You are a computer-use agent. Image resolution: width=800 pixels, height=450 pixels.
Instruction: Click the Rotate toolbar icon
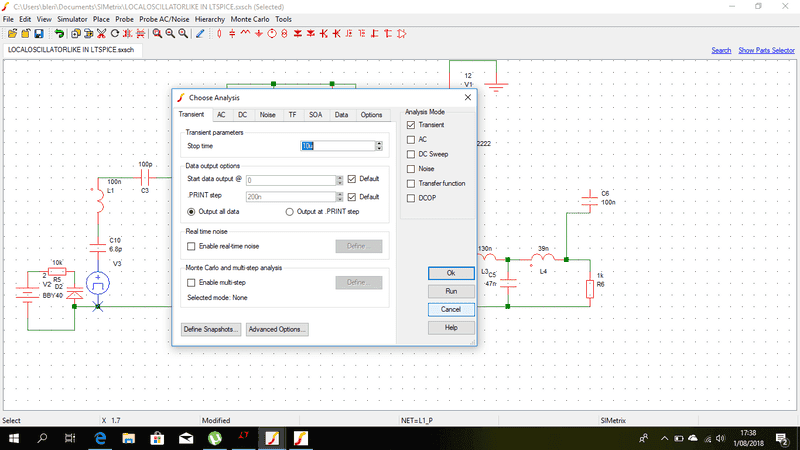115,33
